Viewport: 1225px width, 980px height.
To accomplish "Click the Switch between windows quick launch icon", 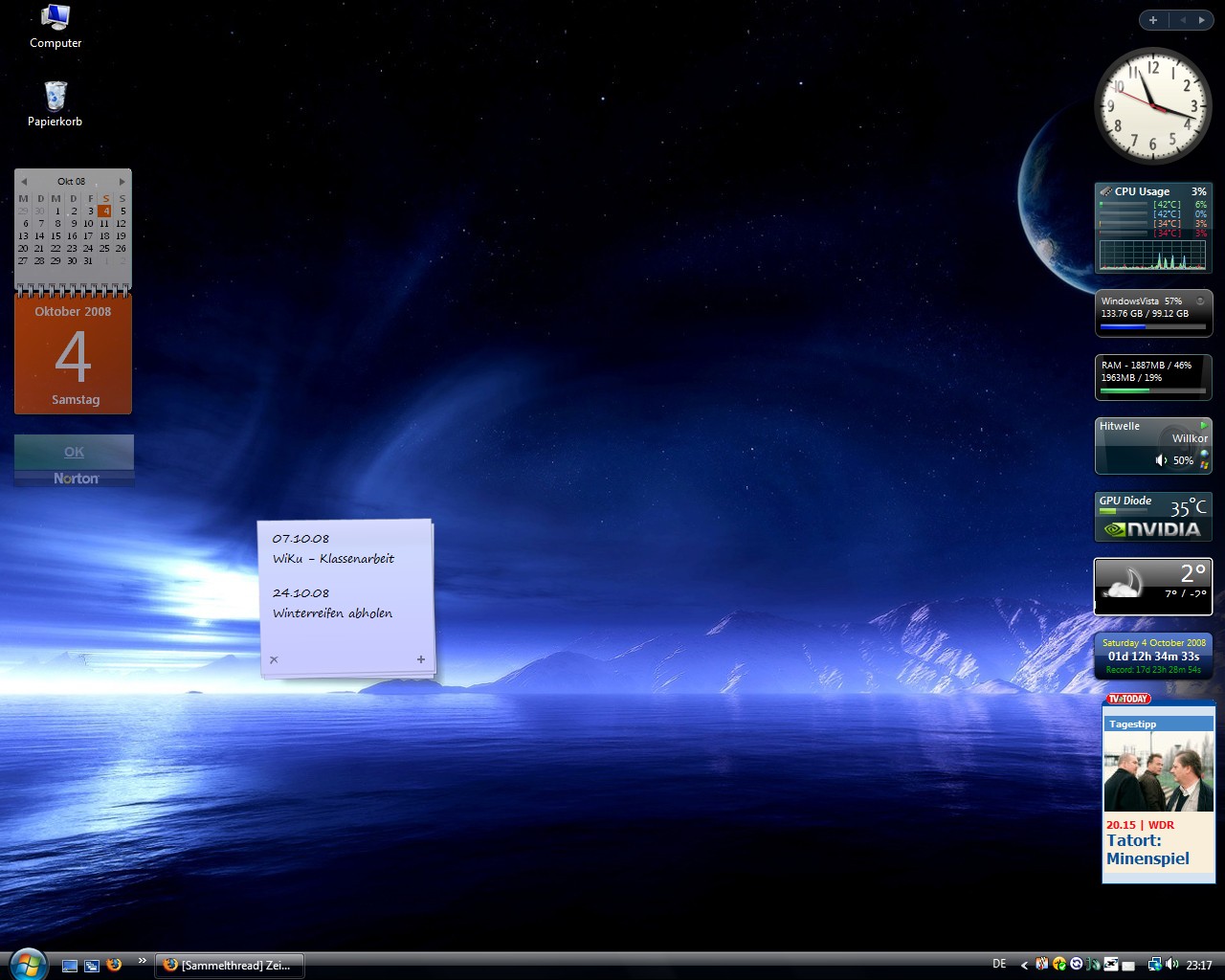I will [x=92, y=966].
